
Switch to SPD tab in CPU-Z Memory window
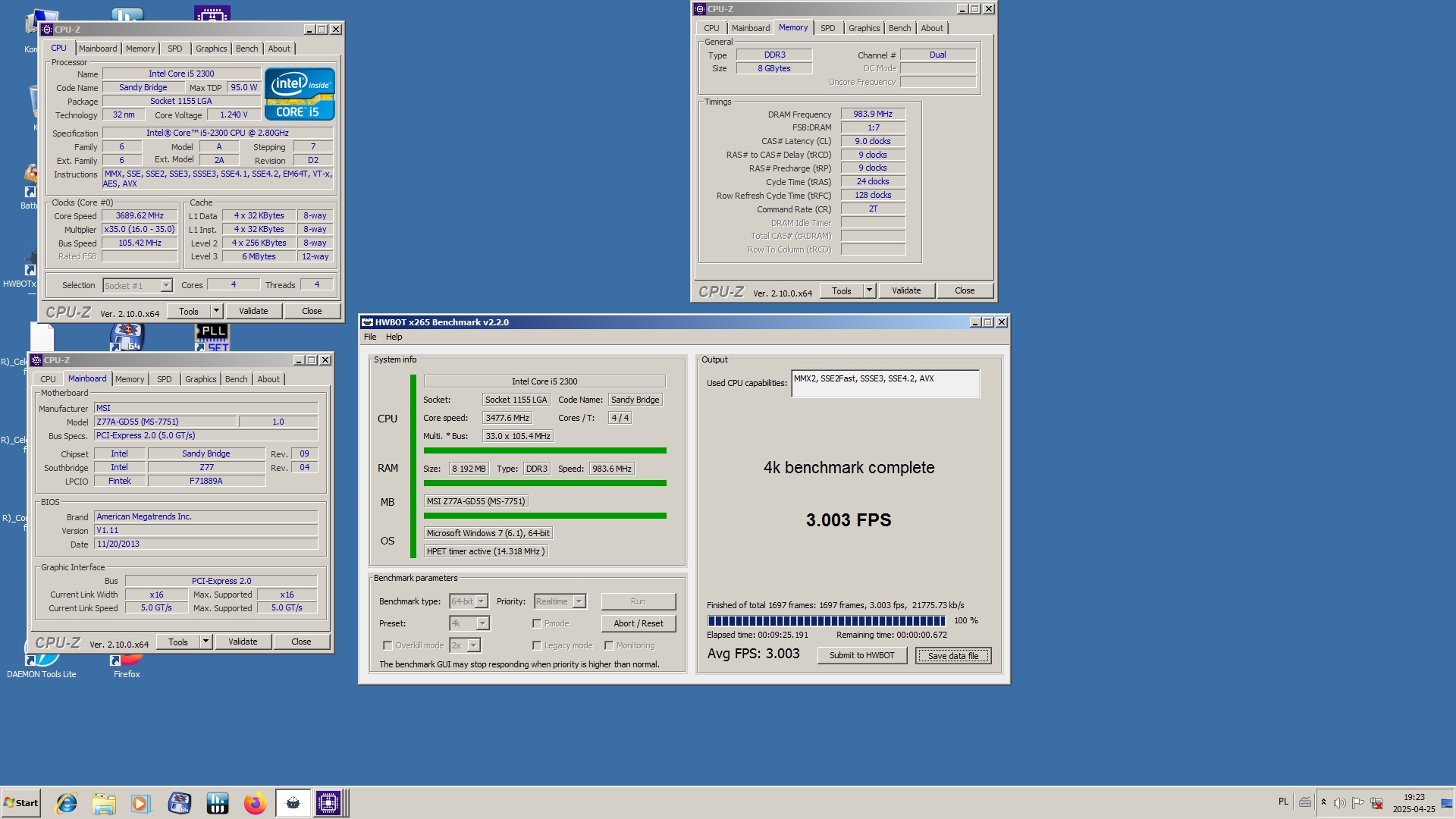828,28
